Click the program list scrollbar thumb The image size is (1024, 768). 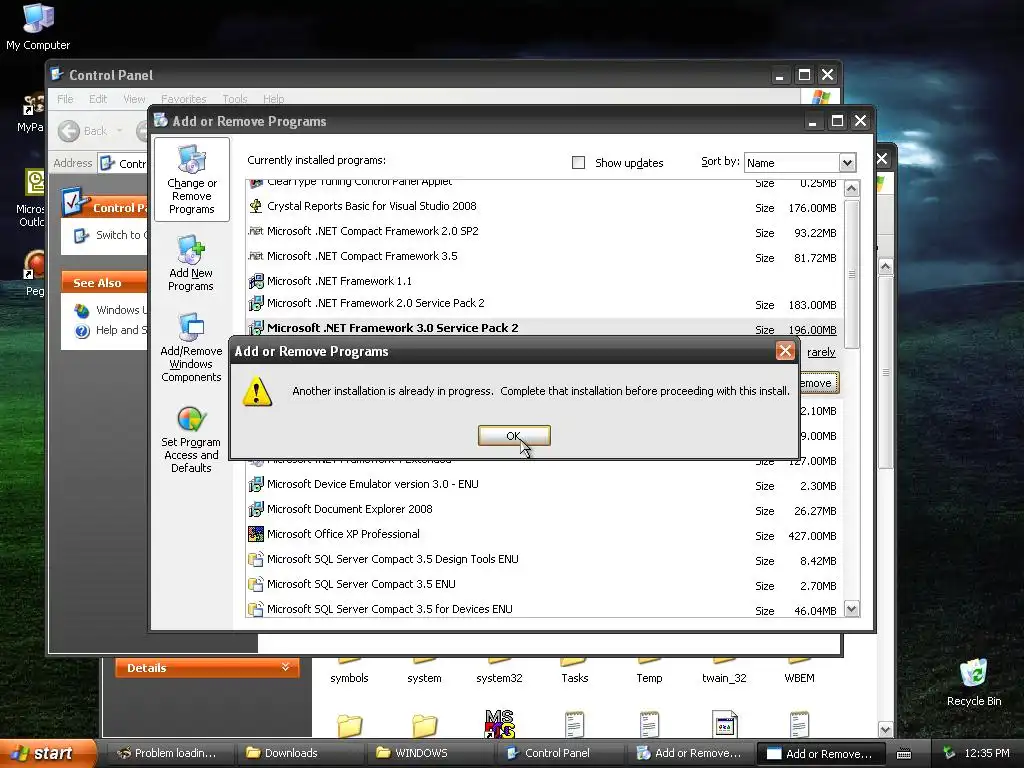[x=852, y=274]
